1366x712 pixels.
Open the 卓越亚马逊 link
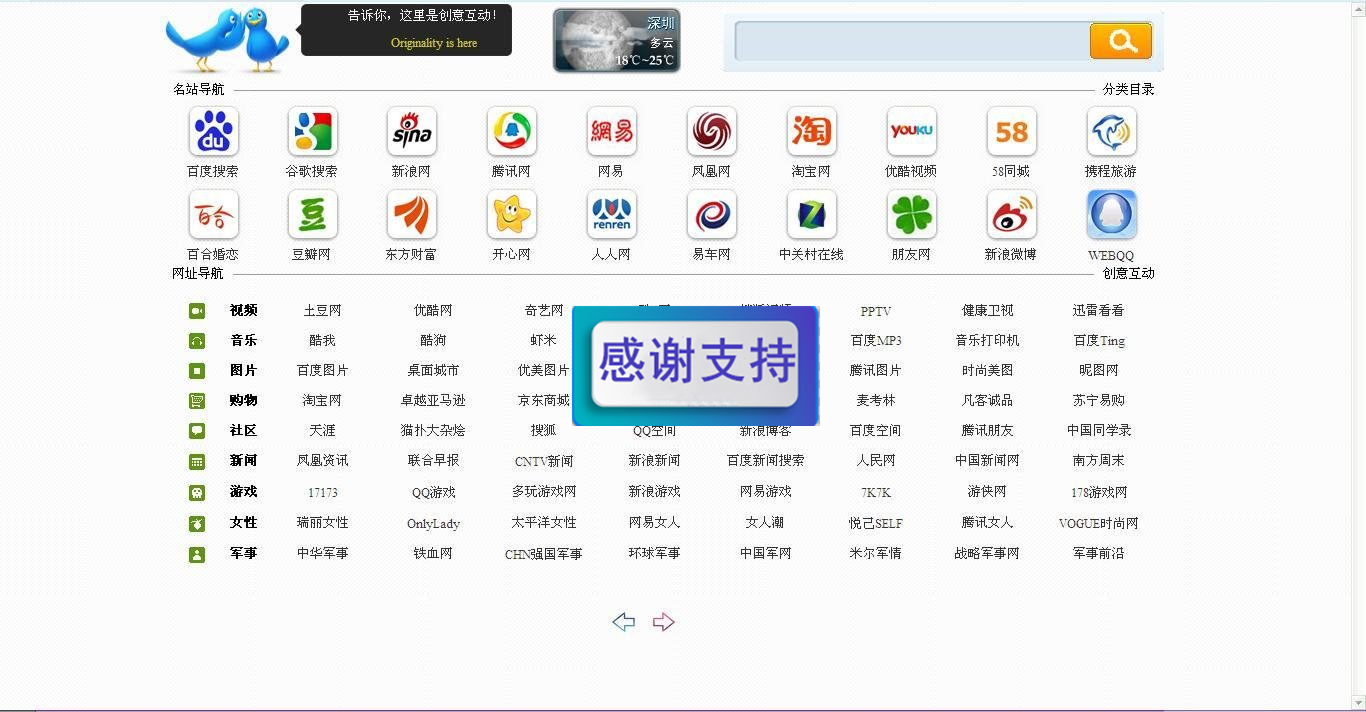(x=433, y=400)
